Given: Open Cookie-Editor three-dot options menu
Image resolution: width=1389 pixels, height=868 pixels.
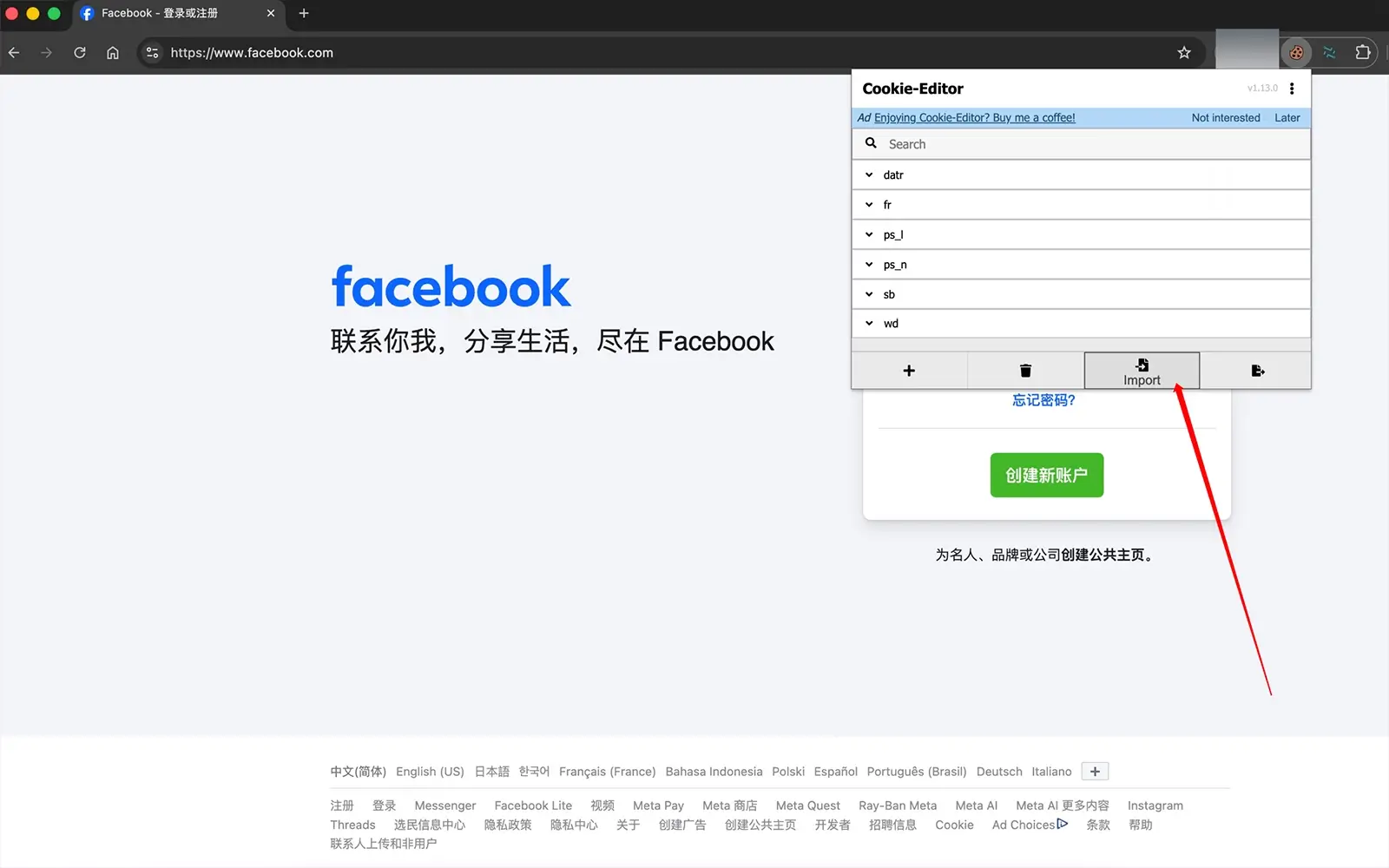Looking at the screenshot, I should (1292, 89).
